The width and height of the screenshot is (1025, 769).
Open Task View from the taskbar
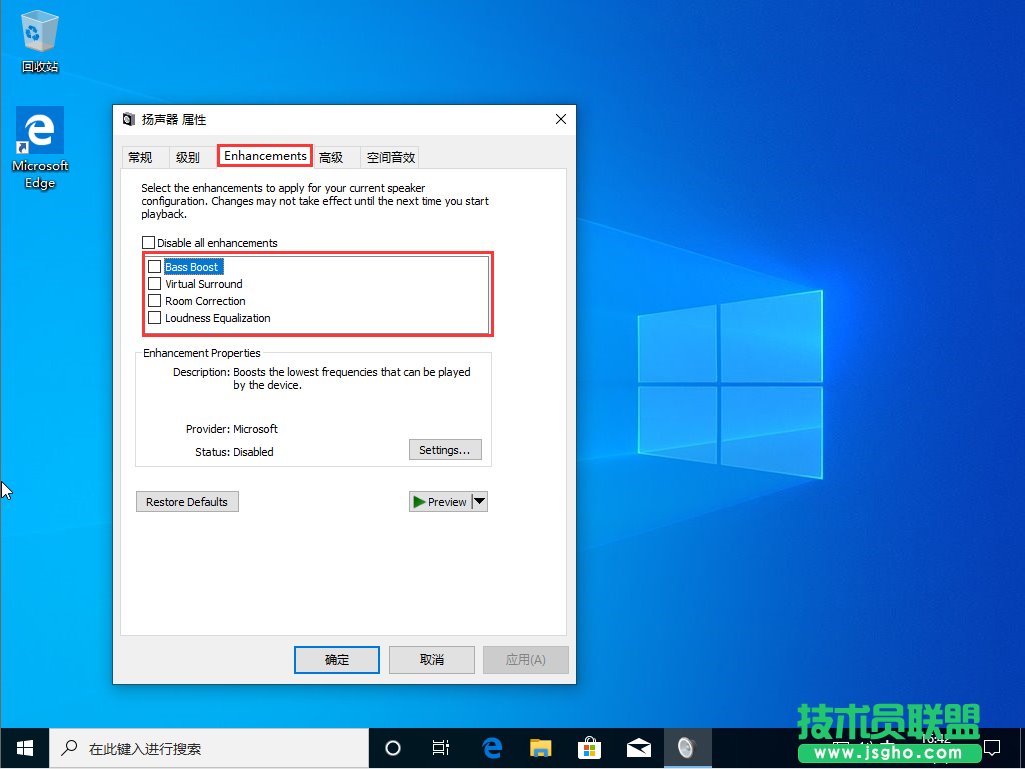pos(440,747)
